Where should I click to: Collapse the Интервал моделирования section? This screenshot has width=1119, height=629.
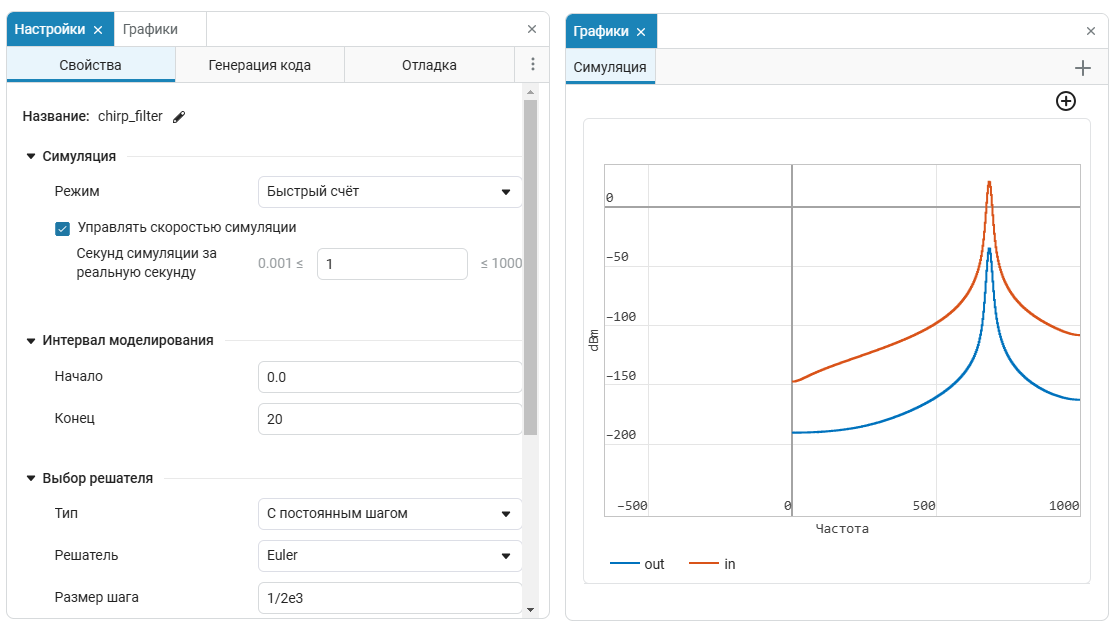pos(31,341)
